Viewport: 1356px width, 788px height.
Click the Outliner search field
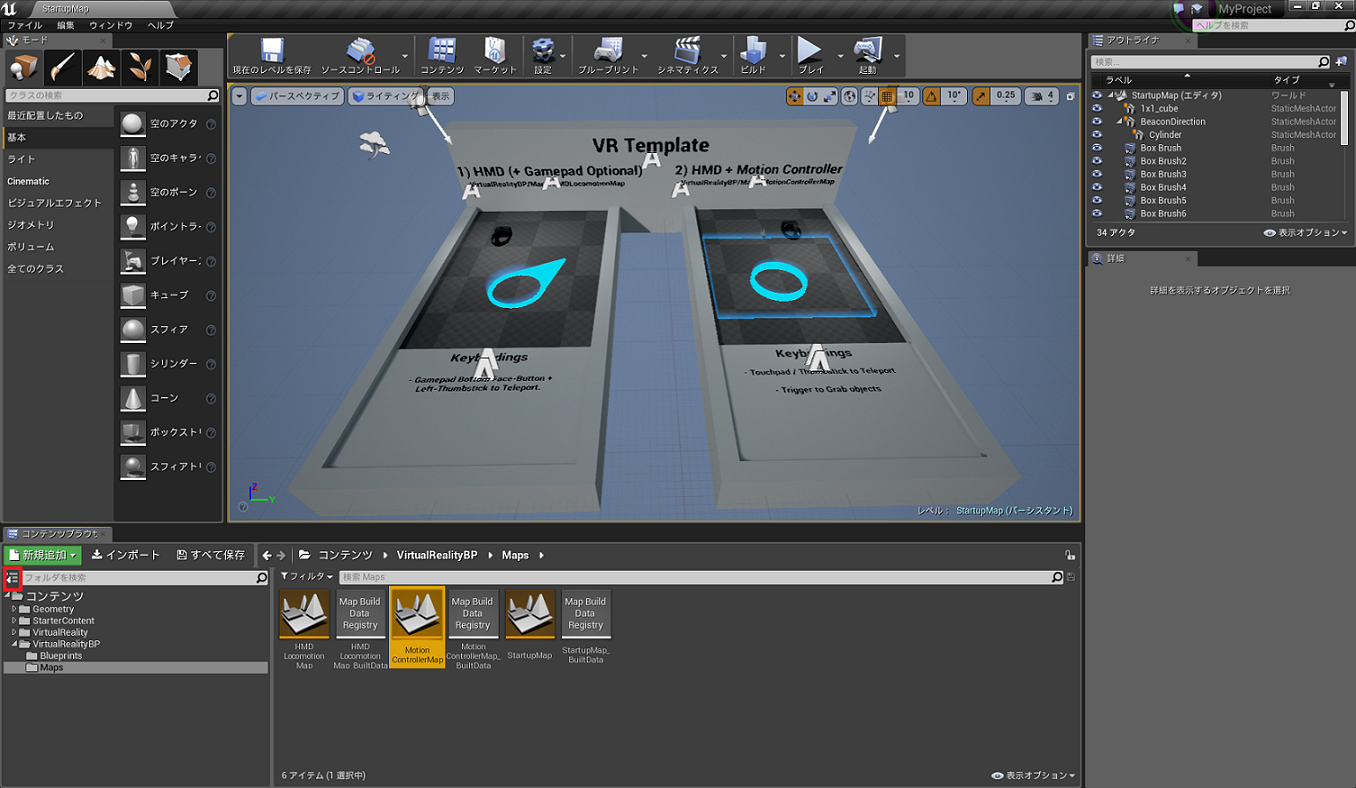[1211, 62]
